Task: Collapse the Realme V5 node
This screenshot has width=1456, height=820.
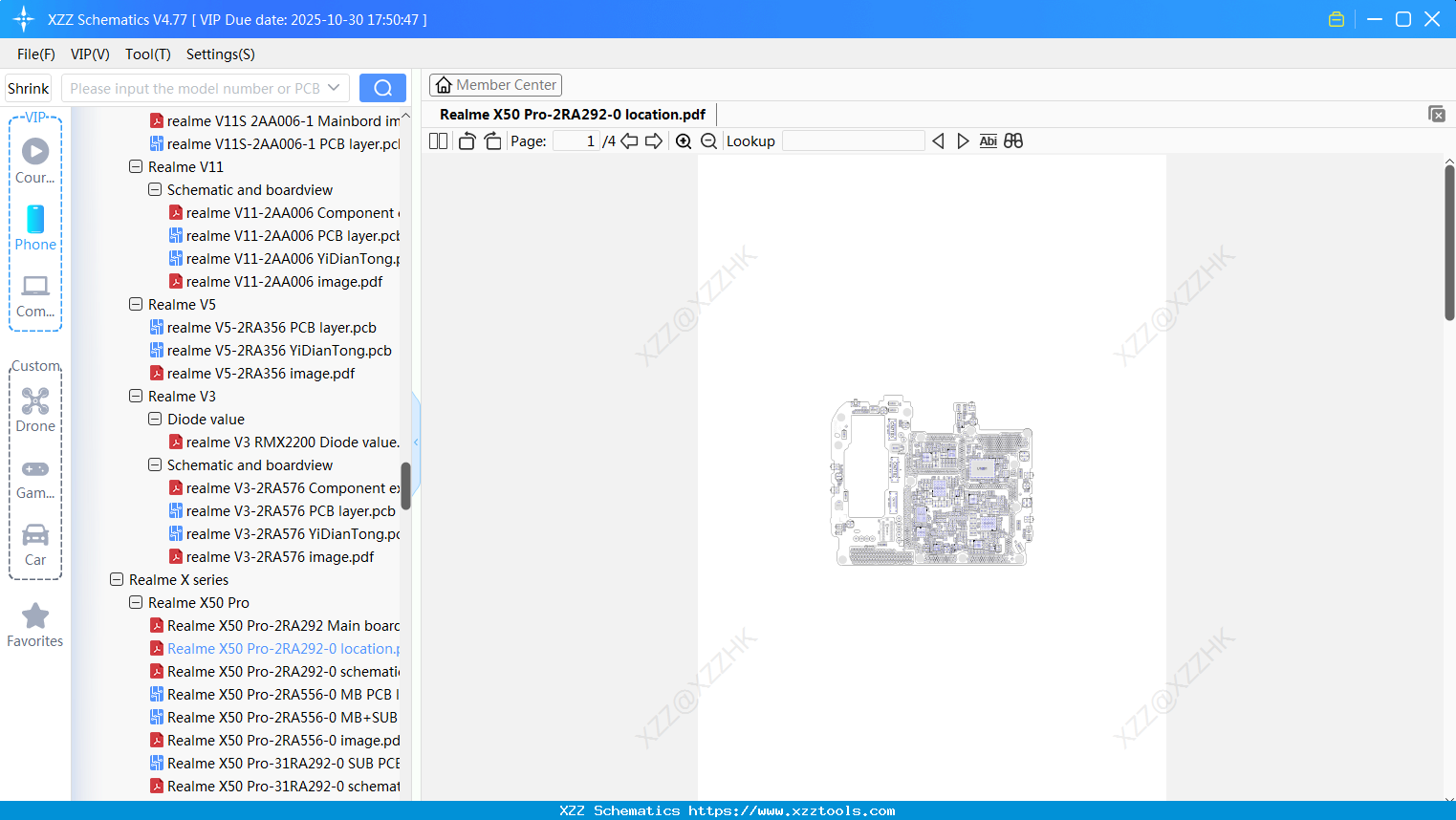Action: (136, 304)
